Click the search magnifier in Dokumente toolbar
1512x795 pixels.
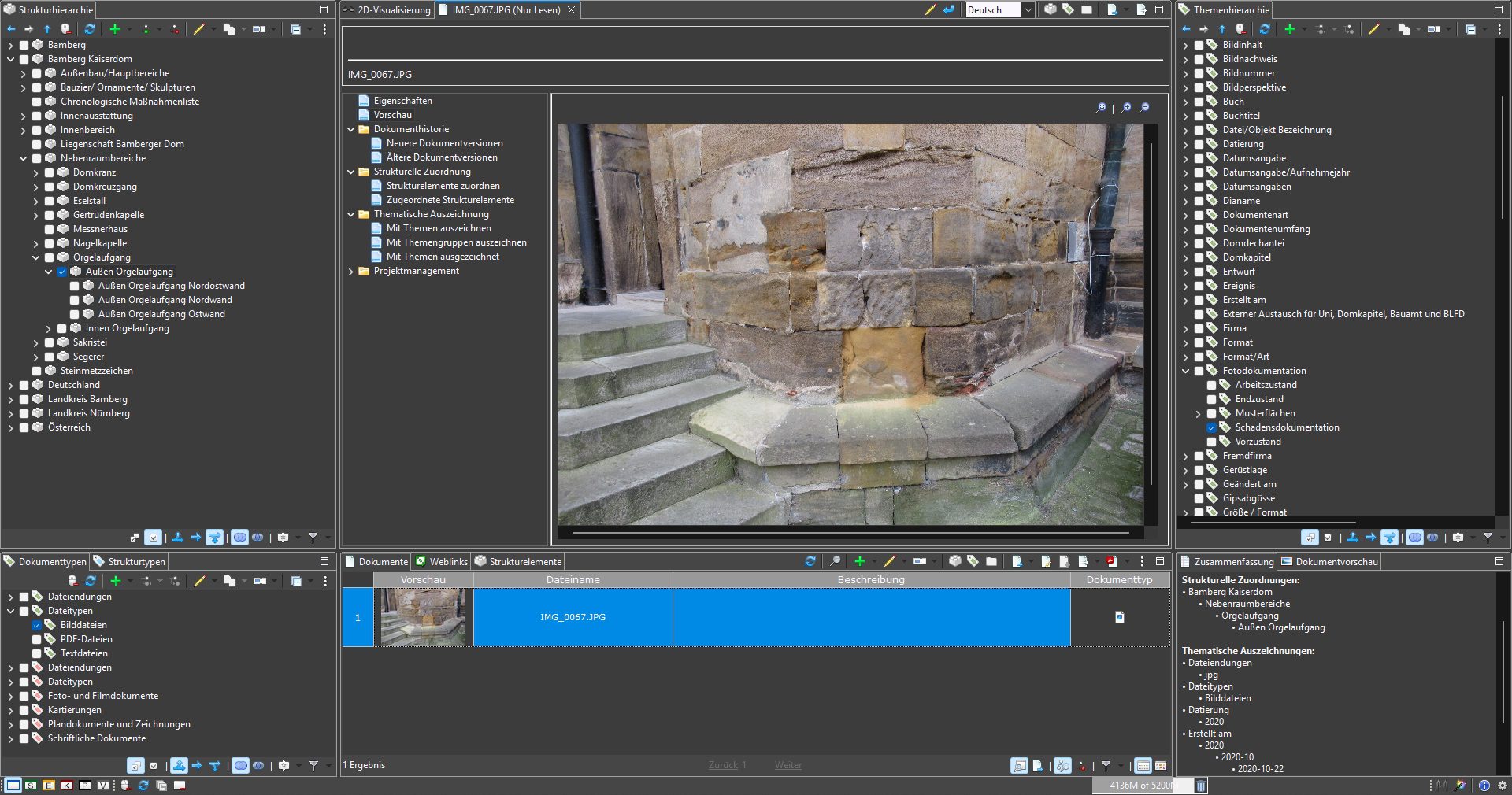[835, 561]
